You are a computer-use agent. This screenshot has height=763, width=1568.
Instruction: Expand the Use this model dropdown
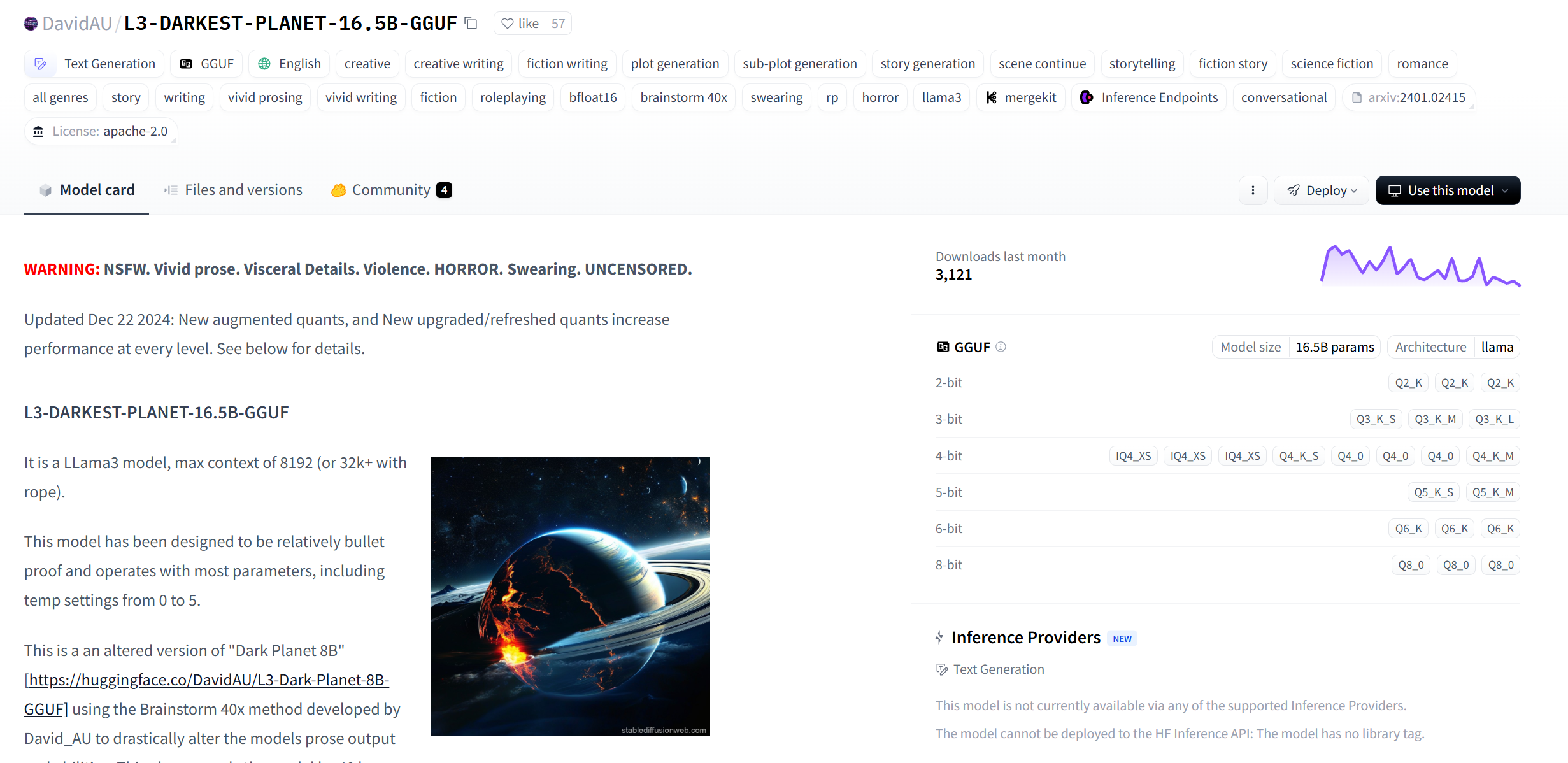(1448, 190)
